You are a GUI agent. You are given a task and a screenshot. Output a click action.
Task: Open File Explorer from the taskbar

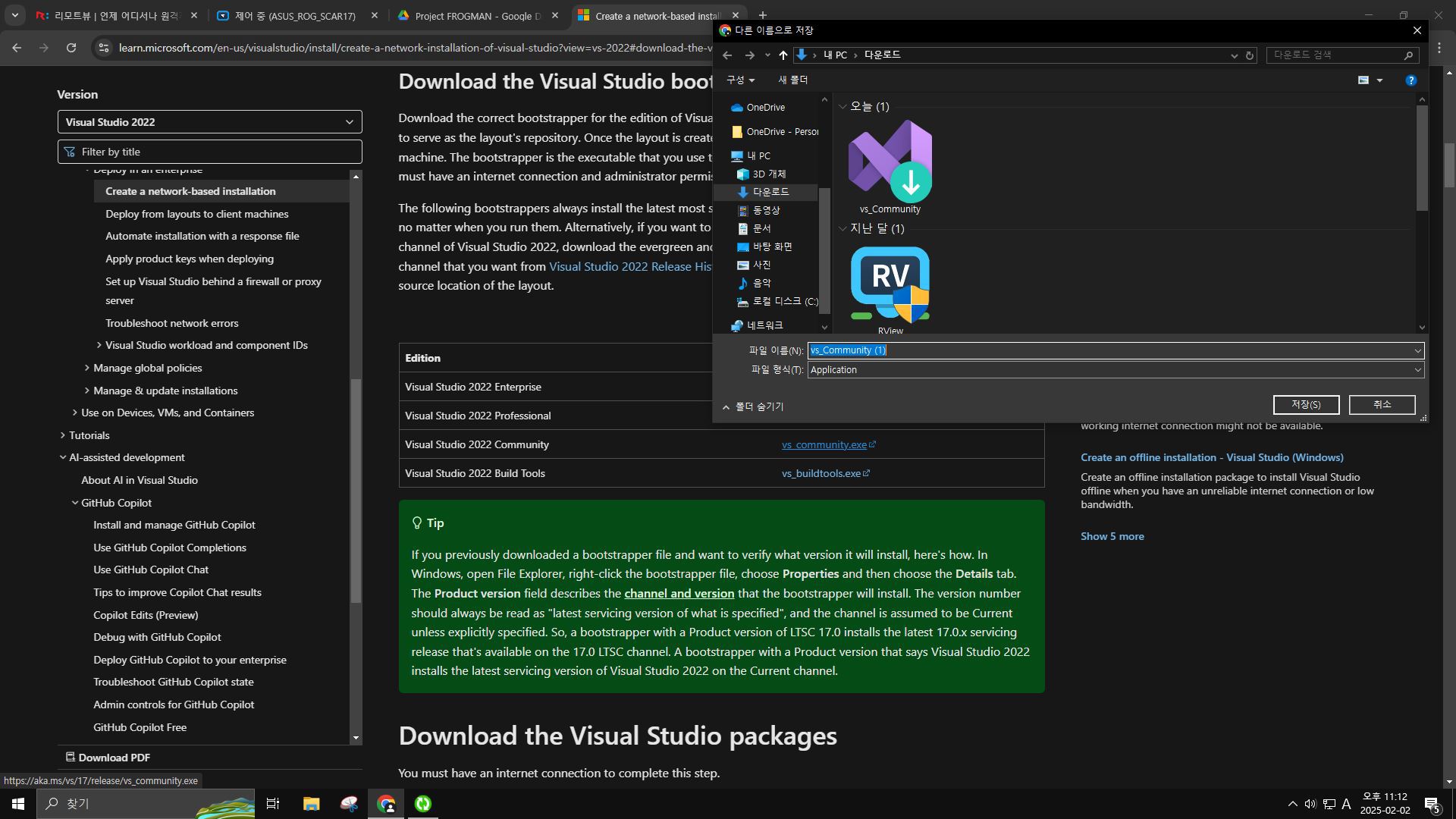[x=311, y=804]
